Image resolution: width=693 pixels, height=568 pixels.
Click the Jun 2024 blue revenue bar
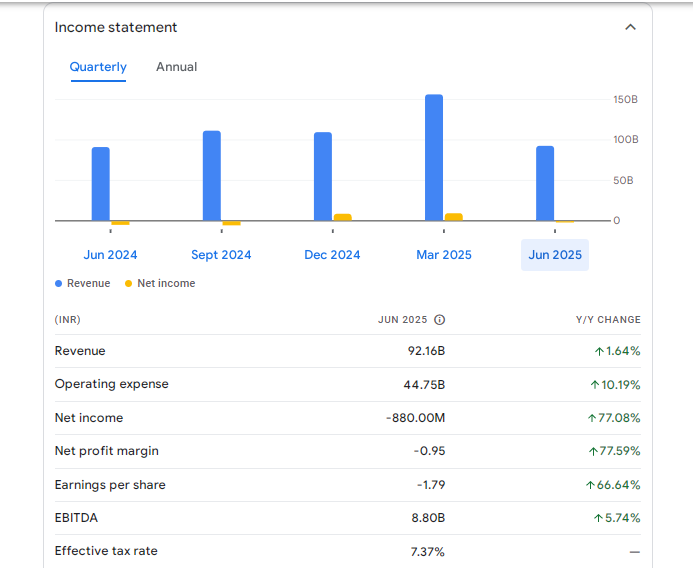[101, 183]
